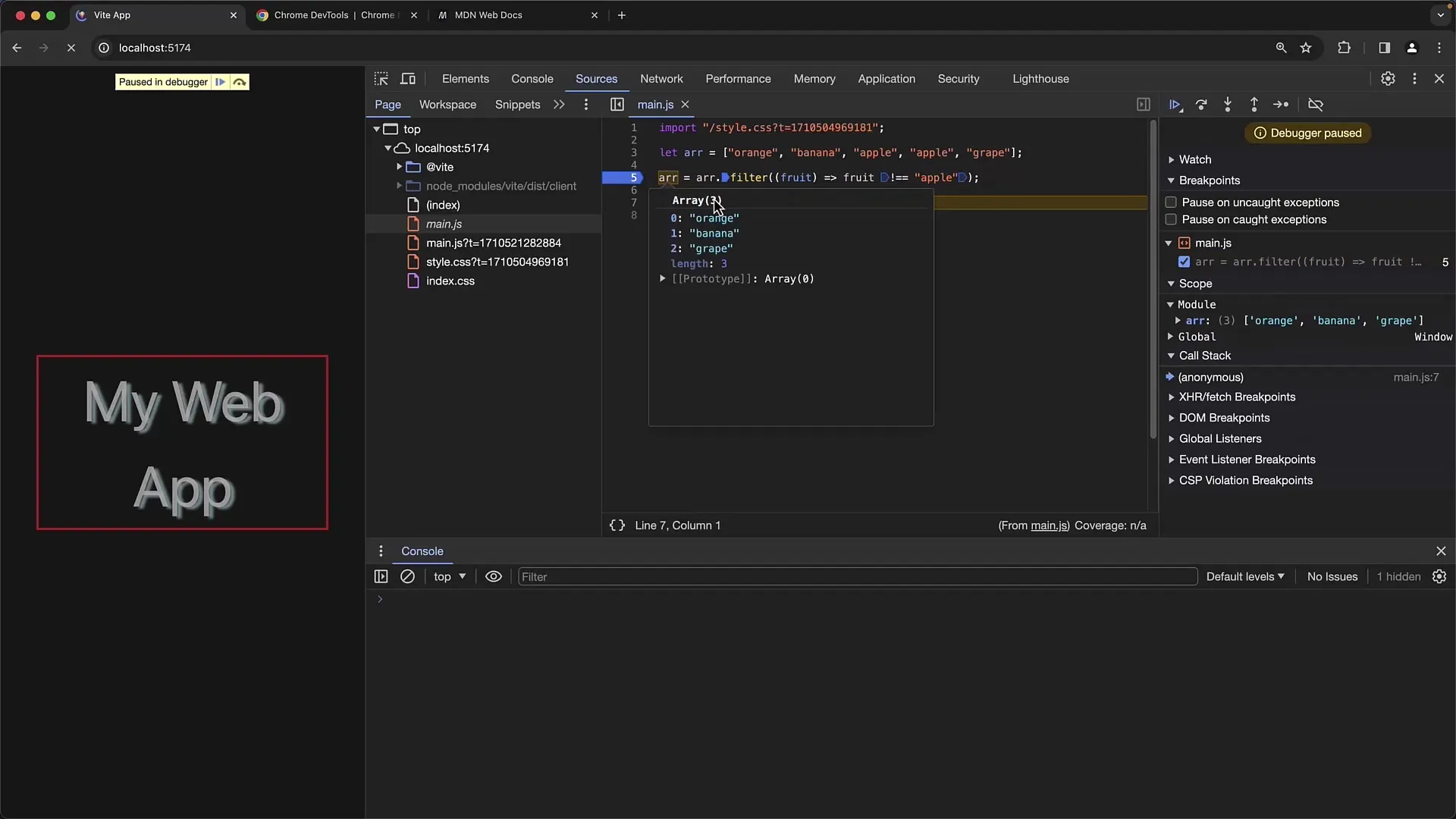The width and height of the screenshot is (1456, 819).
Task: Expand the Watch section
Action: point(1194,160)
